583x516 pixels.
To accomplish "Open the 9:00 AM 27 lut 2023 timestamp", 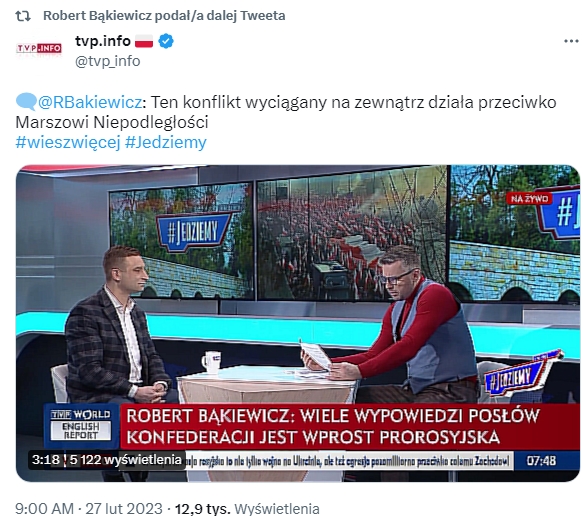I will (89, 508).
